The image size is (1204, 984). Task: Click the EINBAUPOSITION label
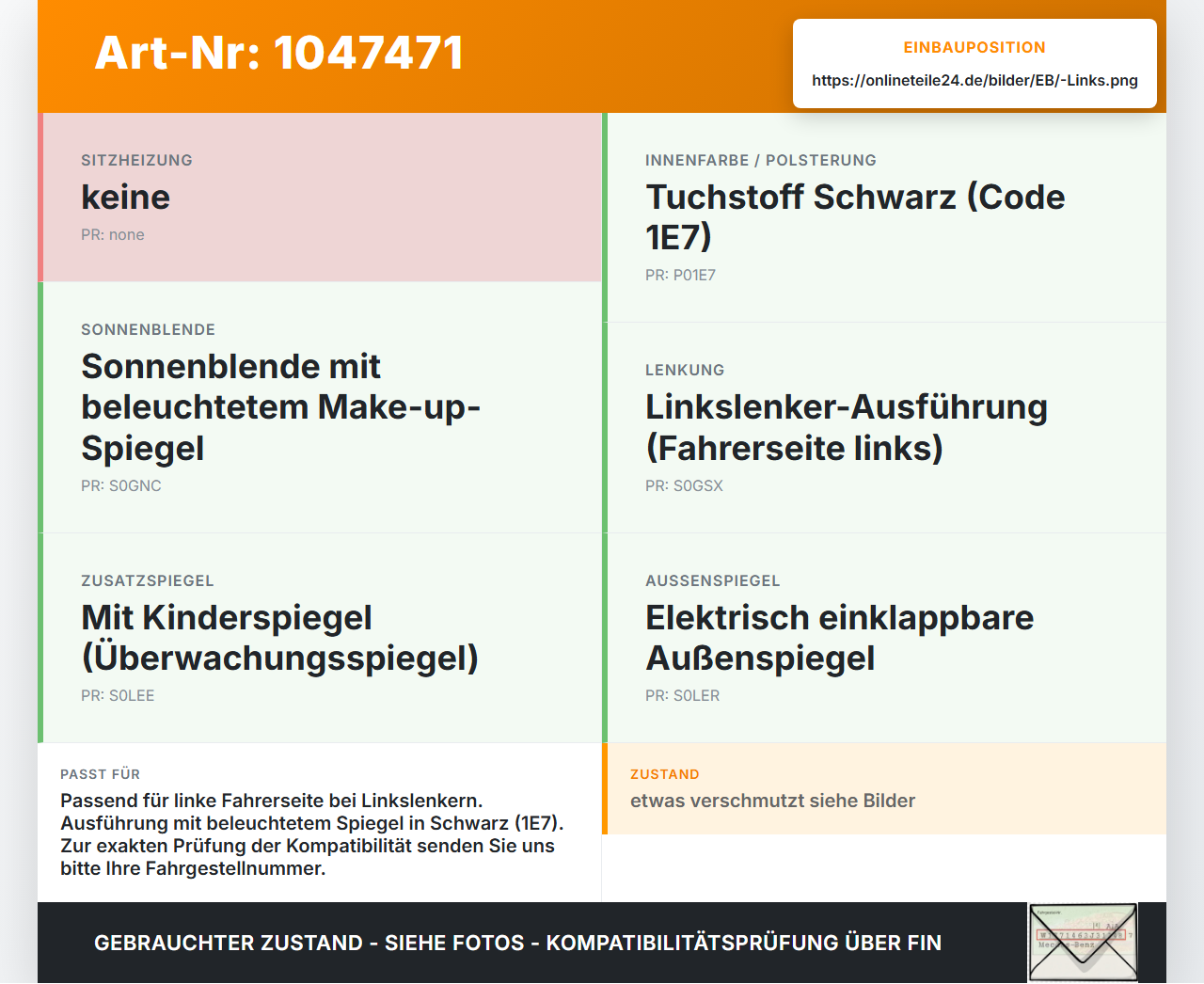974,47
